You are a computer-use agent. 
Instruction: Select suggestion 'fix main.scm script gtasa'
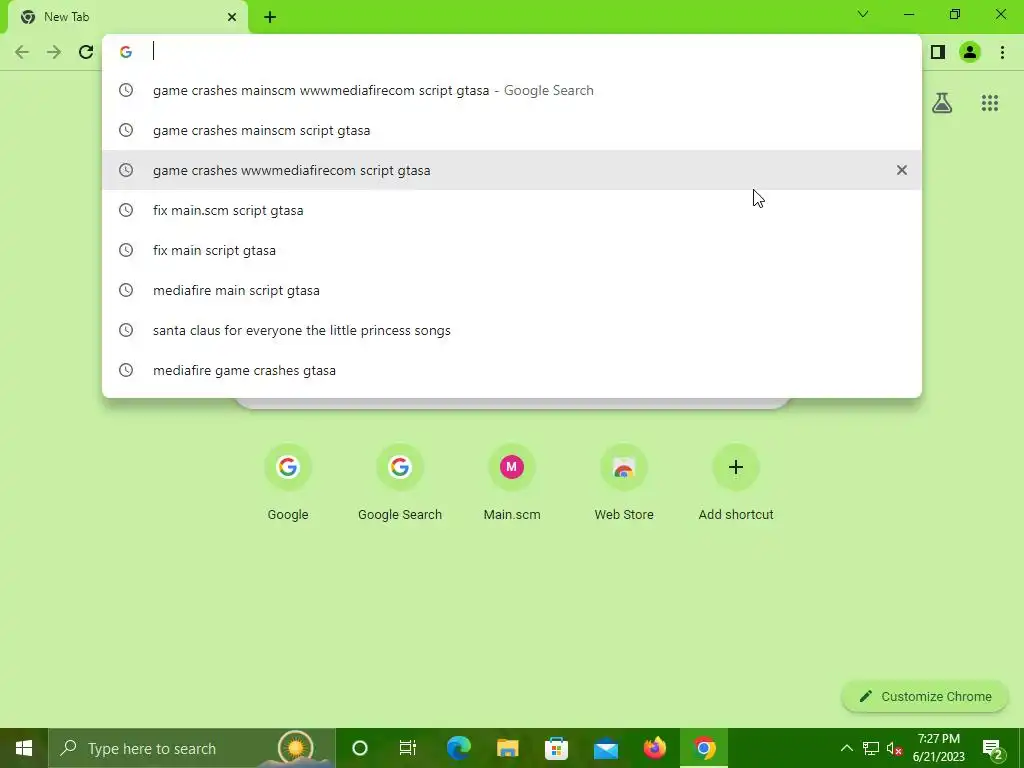point(511,210)
